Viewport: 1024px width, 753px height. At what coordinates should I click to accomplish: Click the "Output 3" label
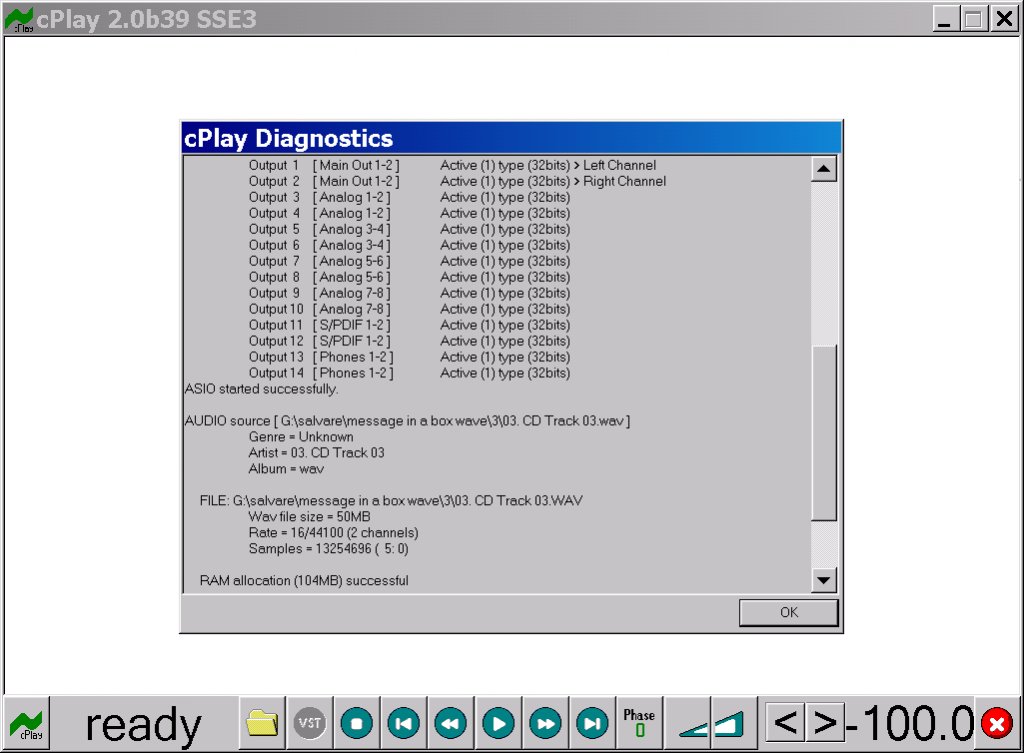274,197
